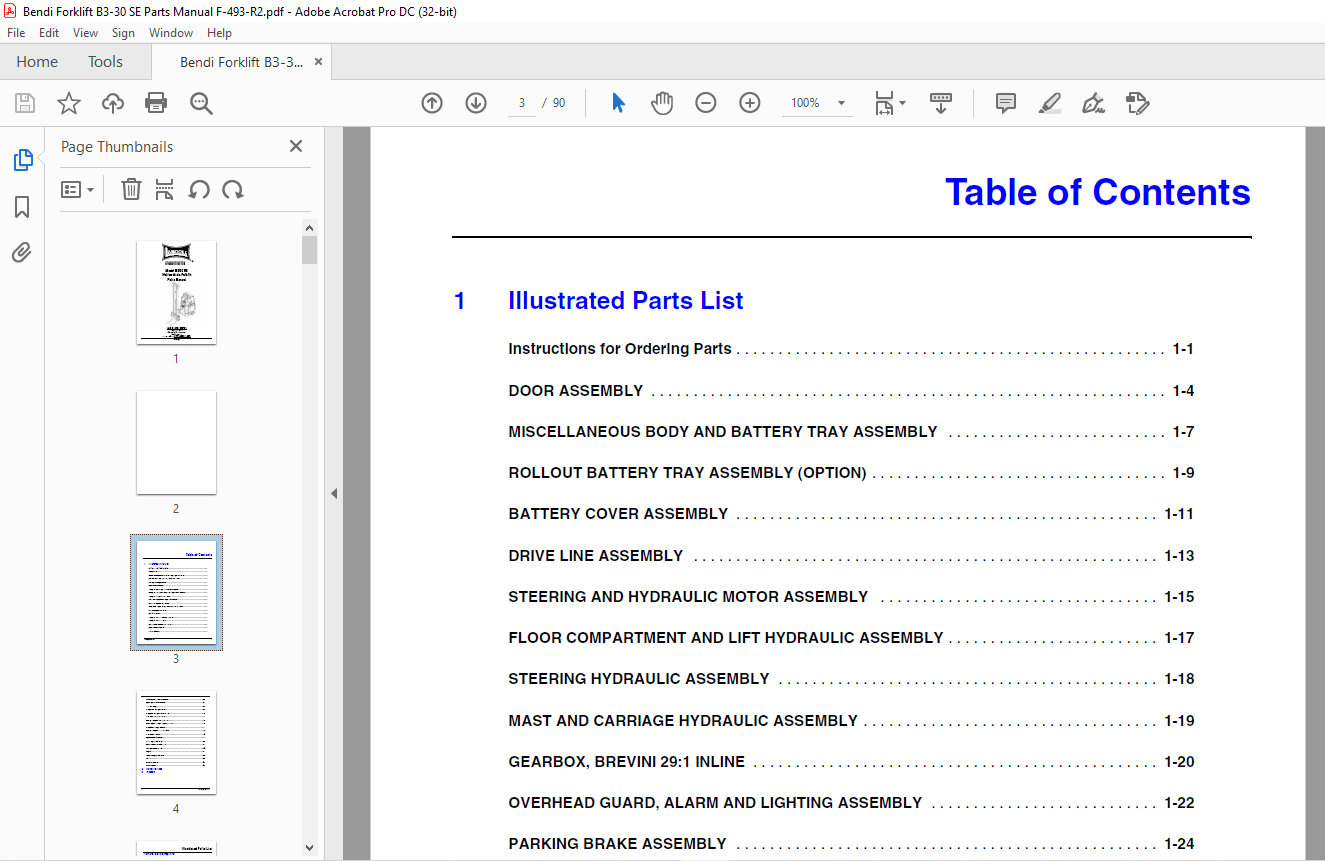
Task: Click the Save file icon
Action: click(25, 103)
